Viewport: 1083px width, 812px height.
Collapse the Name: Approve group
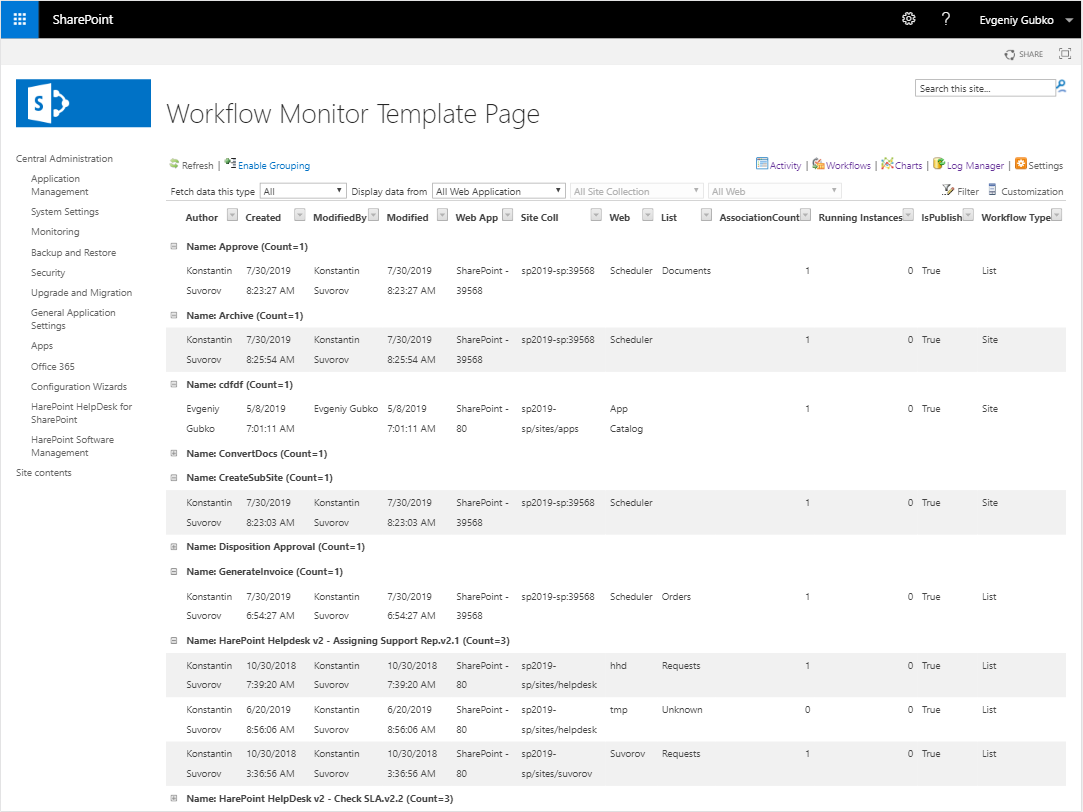[x=174, y=246]
